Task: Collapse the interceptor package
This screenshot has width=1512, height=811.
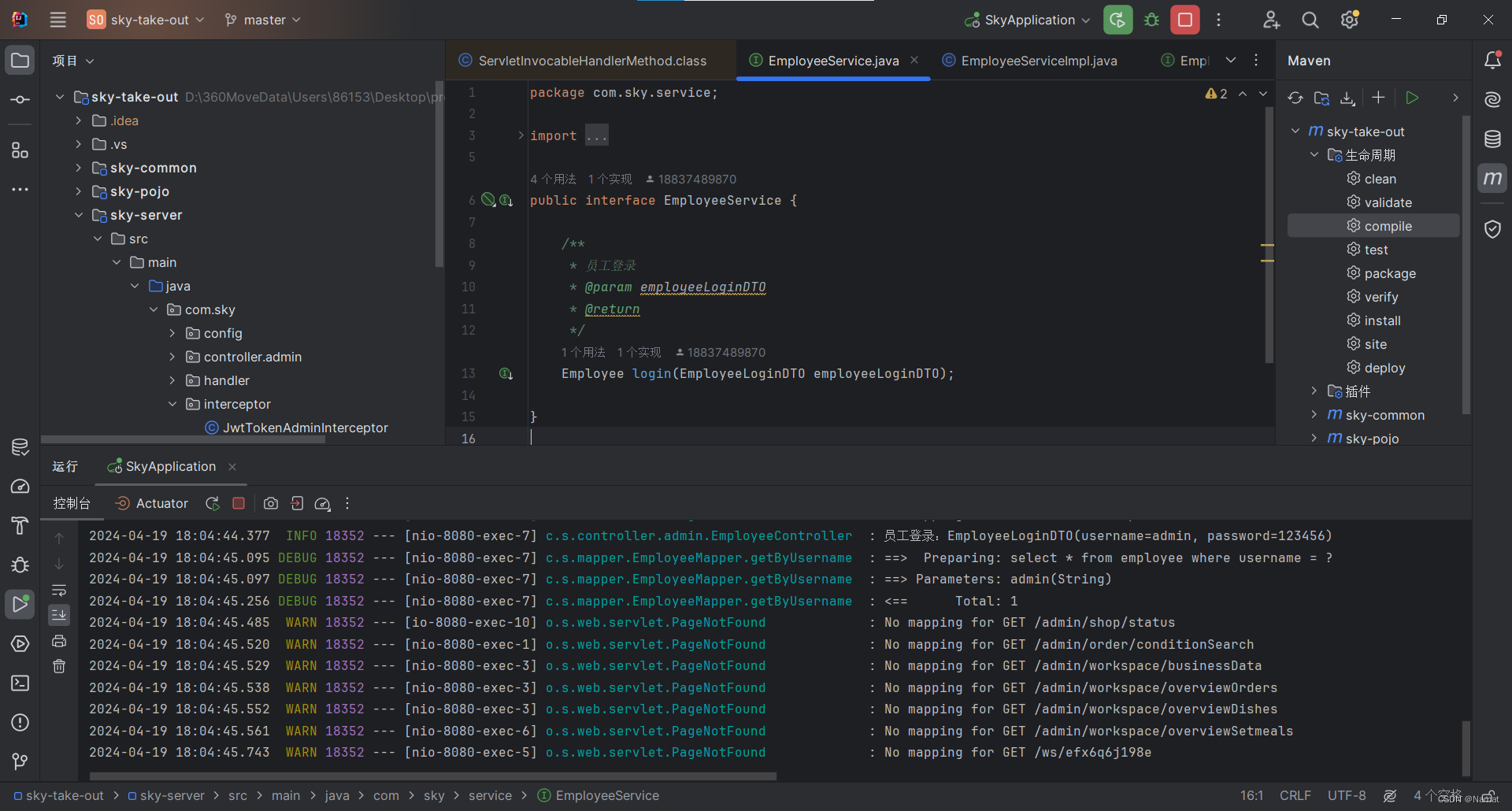Action: coord(172,404)
